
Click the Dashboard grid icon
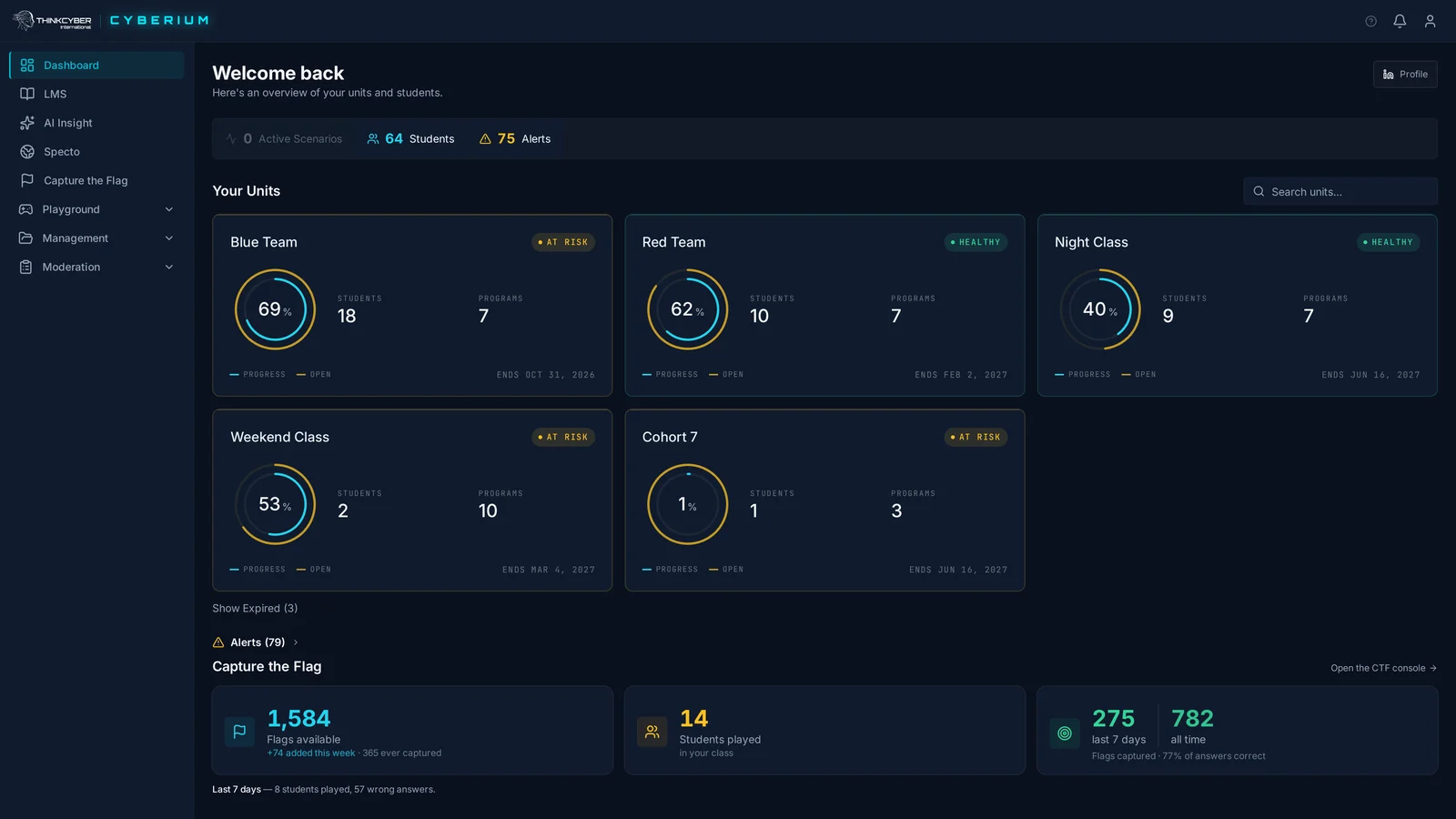point(27,66)
